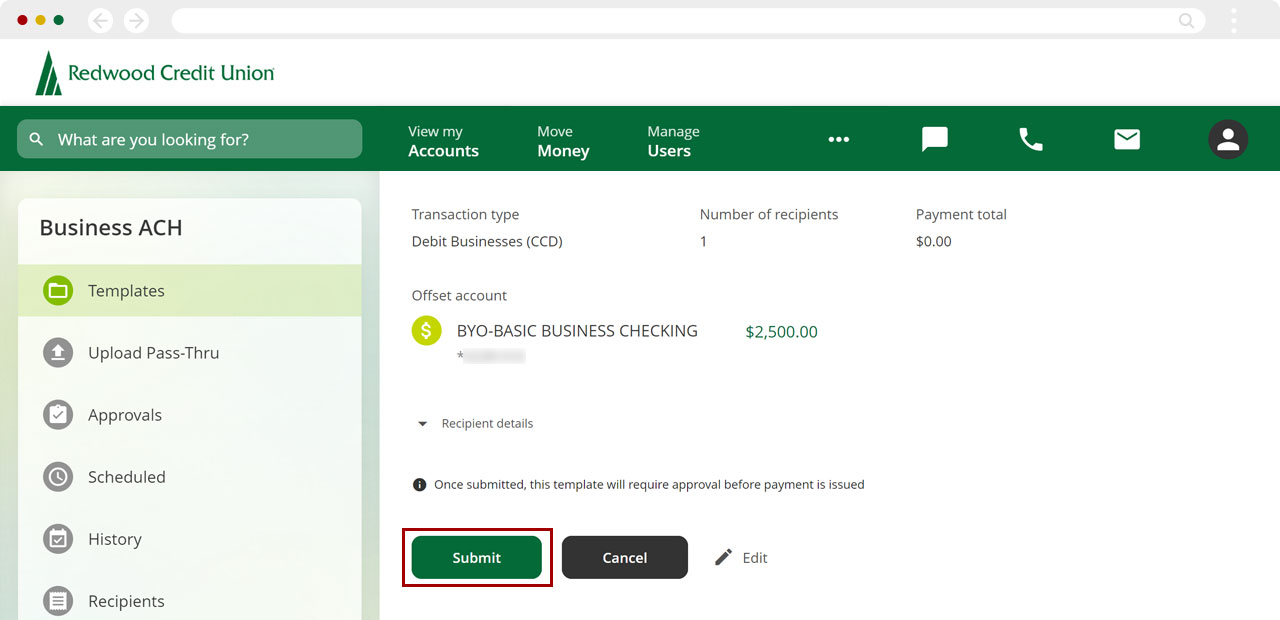Click the dollar sign offset account icon
The height and width of the screenshot is (620, 1280).
pyautogui.click(x=427, y=331)
